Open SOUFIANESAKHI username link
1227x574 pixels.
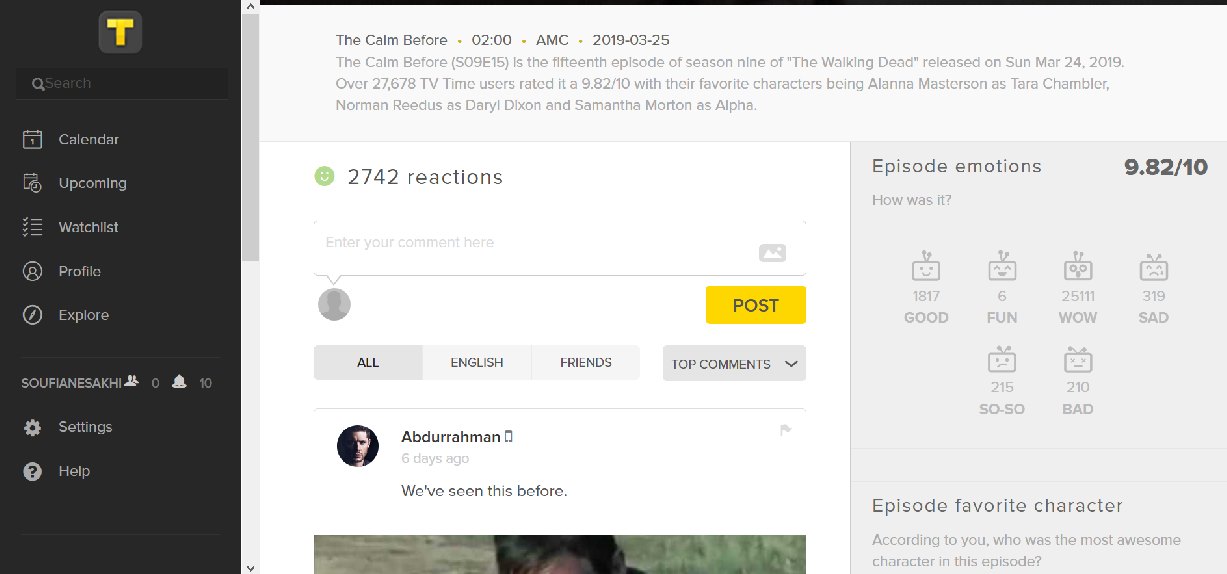coord(71,383)
